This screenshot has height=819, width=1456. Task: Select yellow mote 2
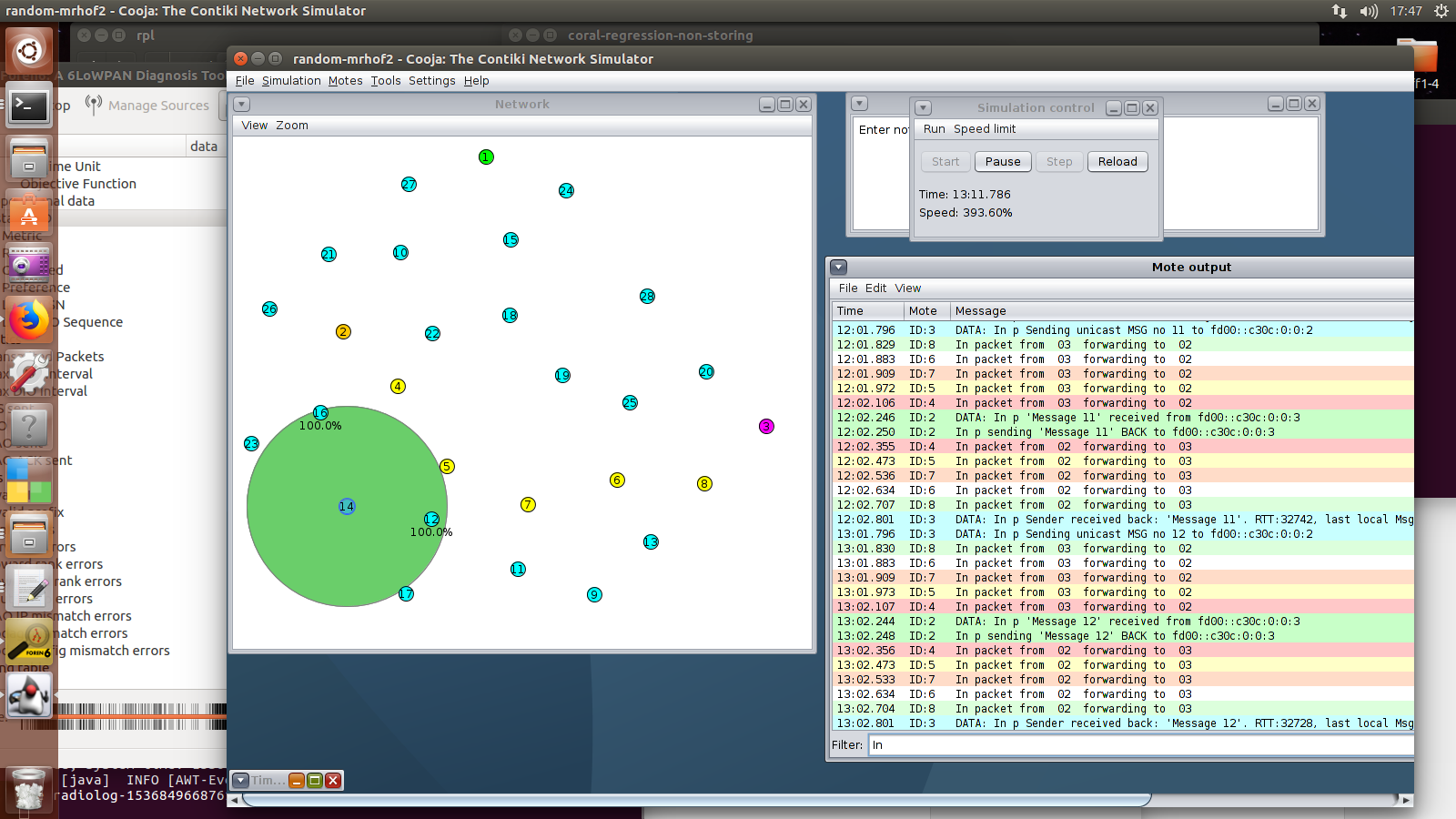click(x=343, y=332)
